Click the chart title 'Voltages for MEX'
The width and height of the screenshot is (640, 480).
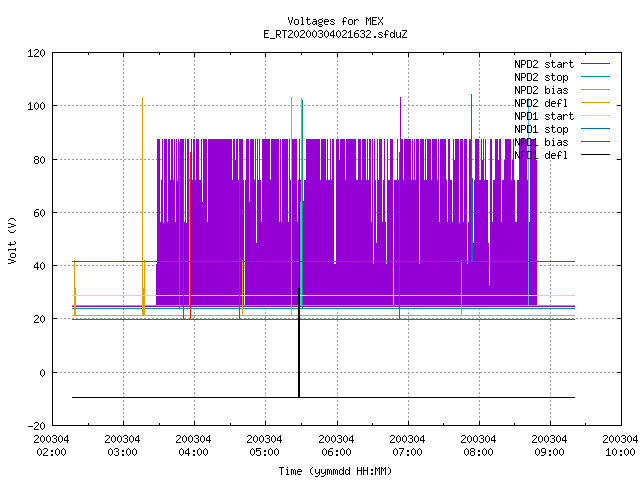335,21
